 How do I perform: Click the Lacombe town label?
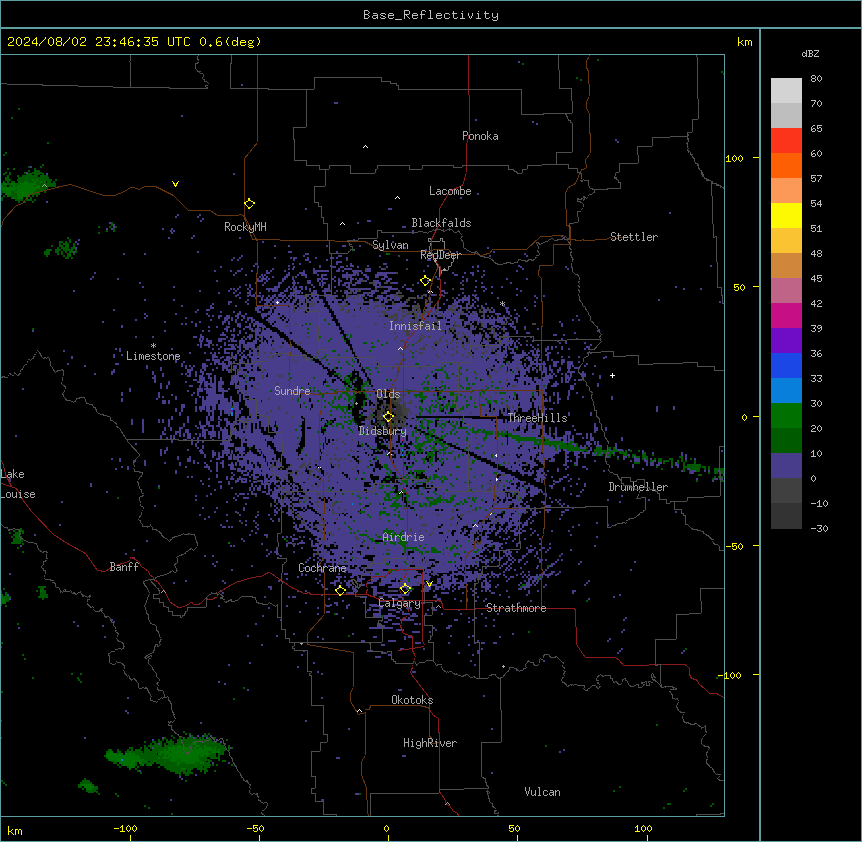pos(450,191)
